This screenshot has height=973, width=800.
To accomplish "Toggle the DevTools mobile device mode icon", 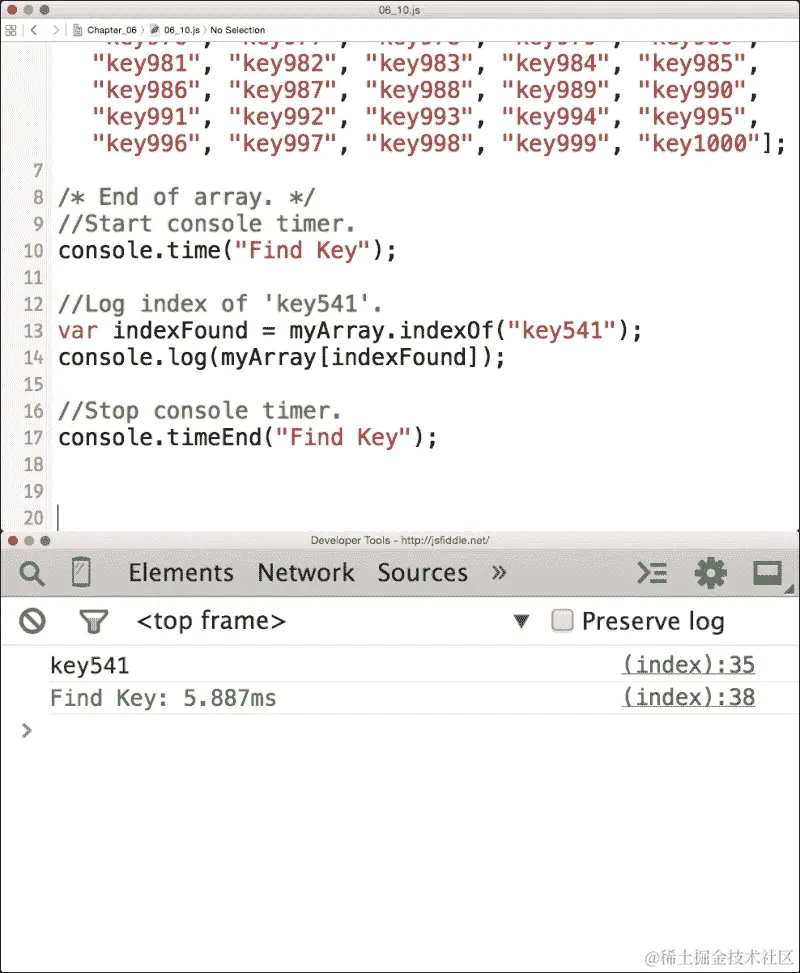I will click(x=81, y=572).
